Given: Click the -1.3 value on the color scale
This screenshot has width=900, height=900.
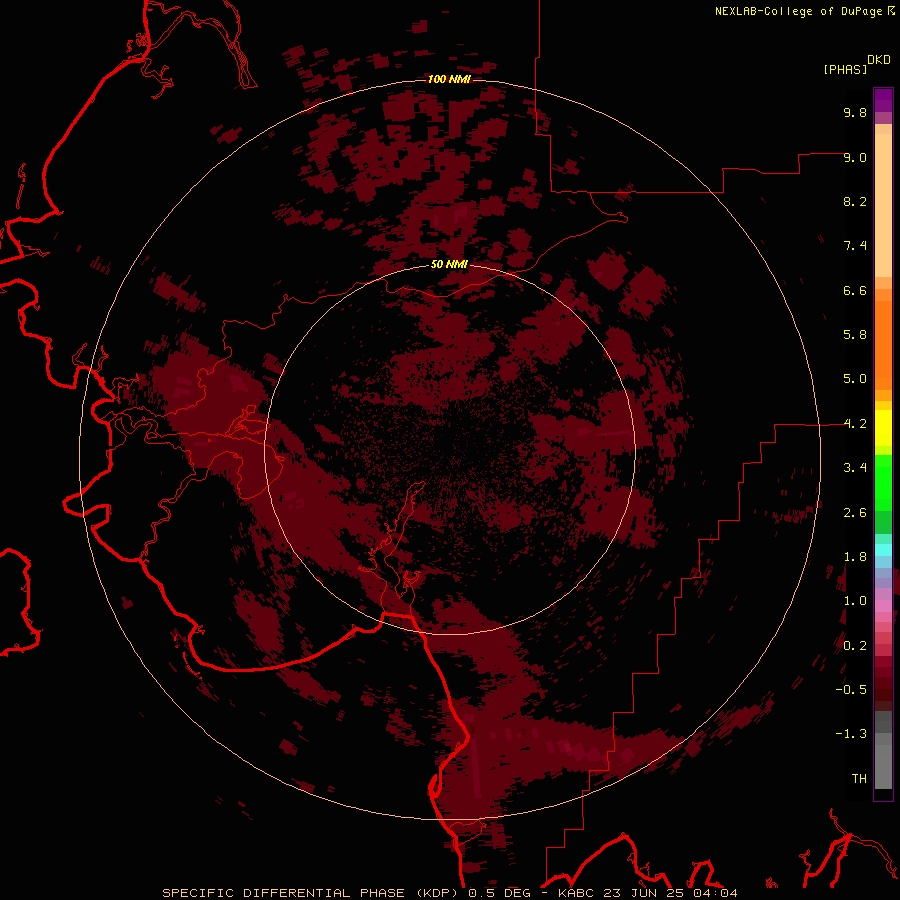Looking at the screenshot, I should [851, 734].
